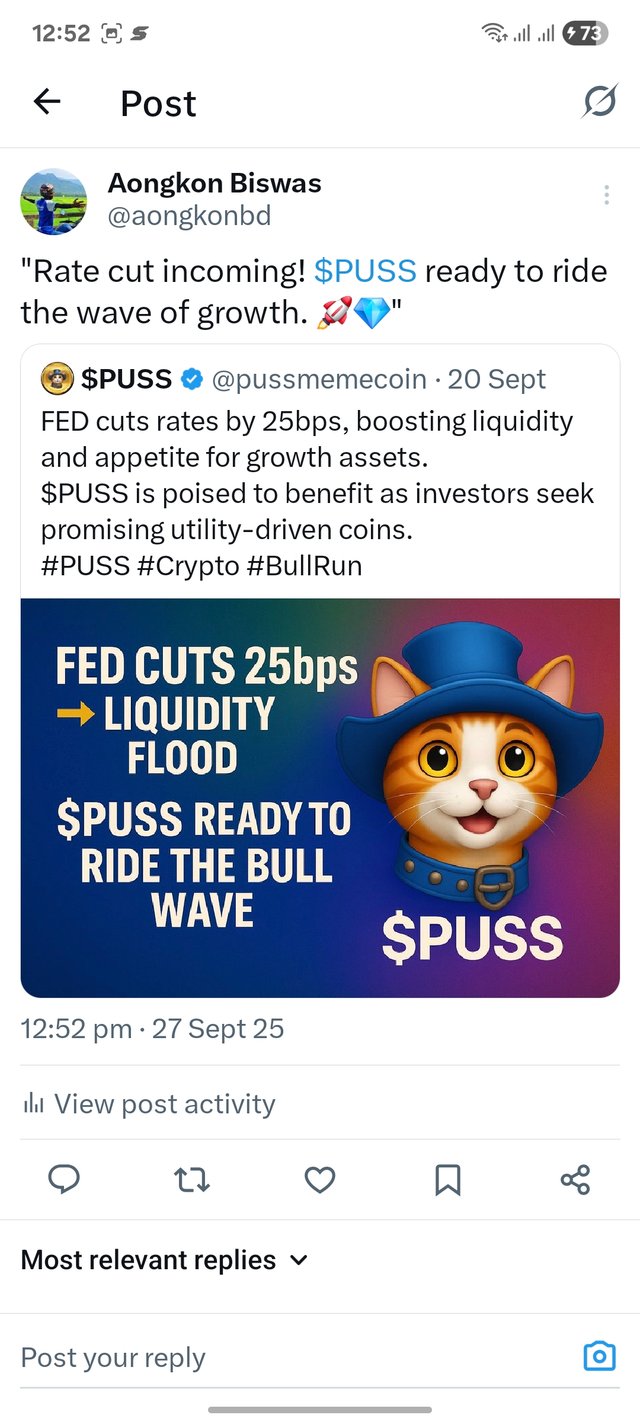Tap the quoted $PUSS account avatar

[58, 380]
